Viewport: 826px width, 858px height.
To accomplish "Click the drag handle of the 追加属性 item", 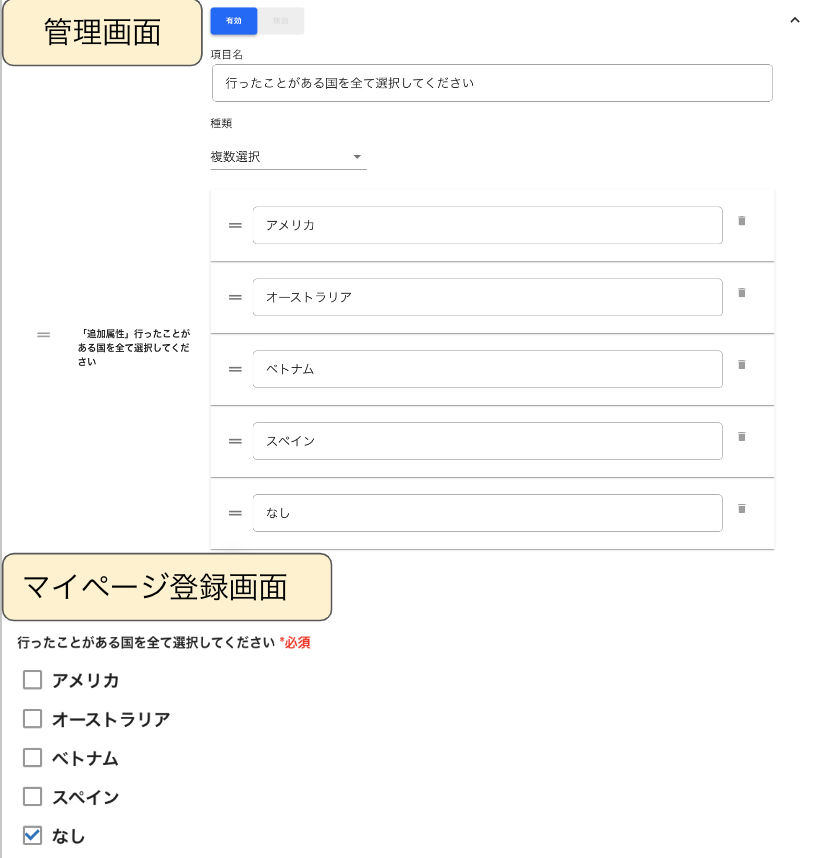I will 44,334.
